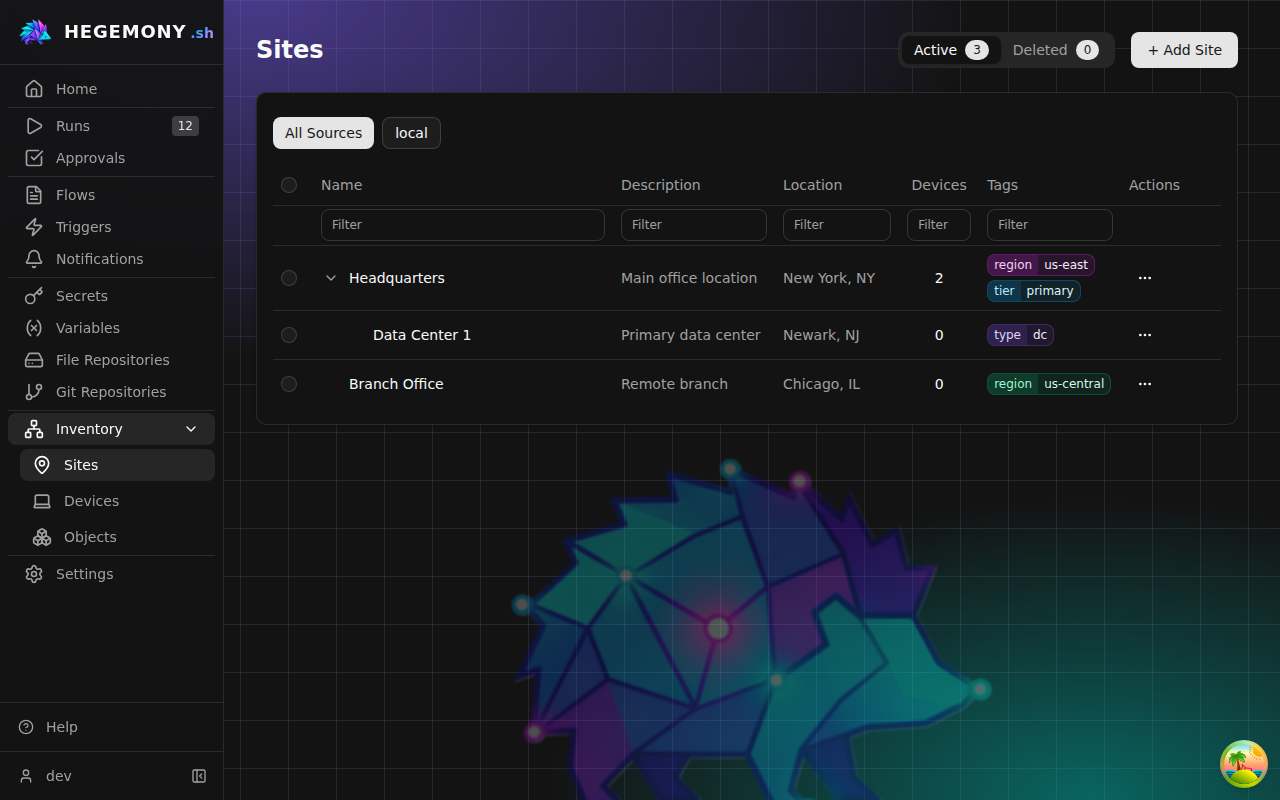1280x800 pixels.
Task: Open Home via its house icon
Action: point(34,89)
